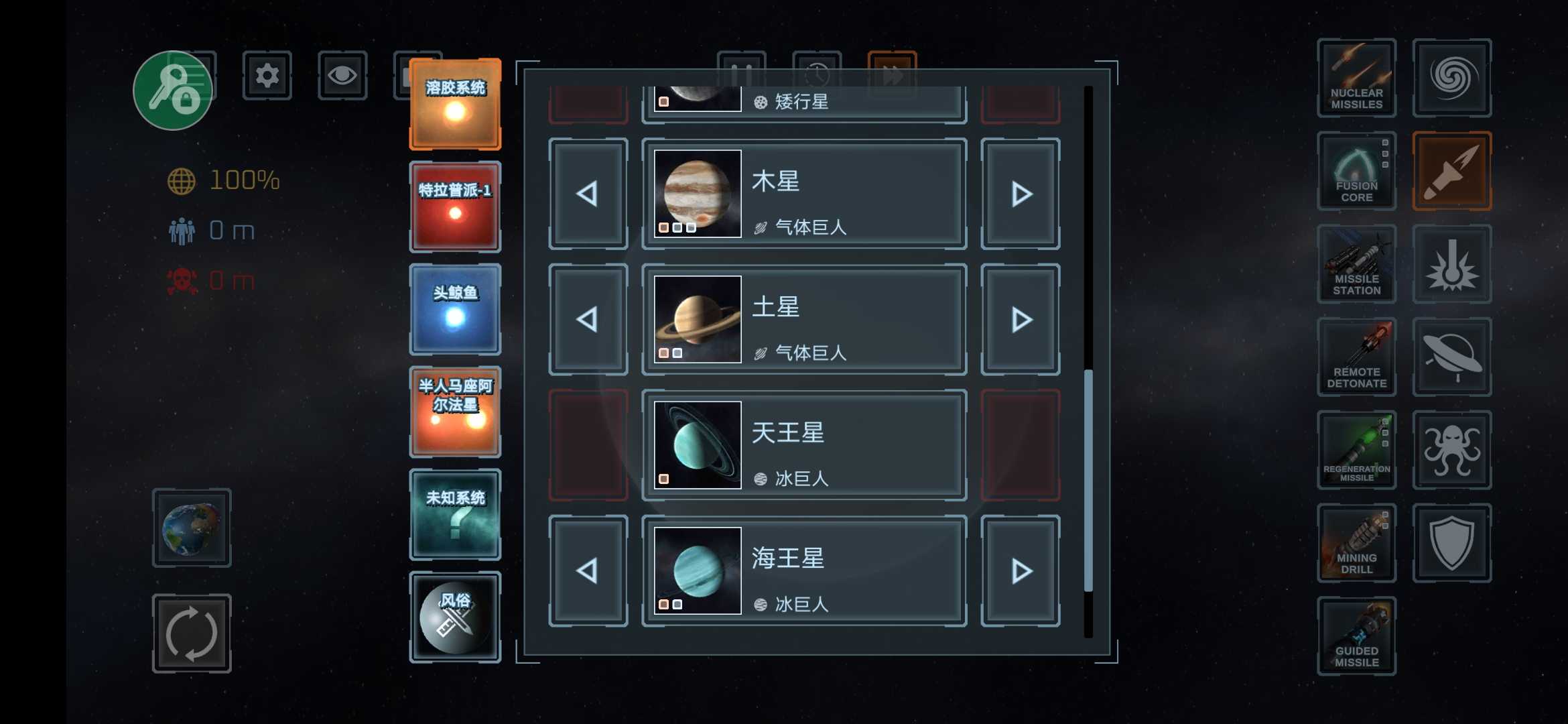Viewport: 1568px width, 724px height.
Task: Click the right arrow beside 土星
Action: (1021, 319)
